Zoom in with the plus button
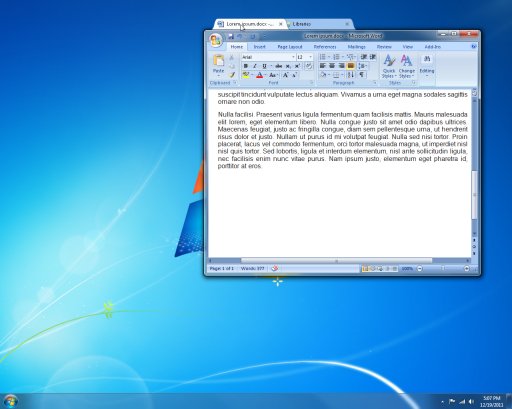The image size is (512, 409). [467, 268]
